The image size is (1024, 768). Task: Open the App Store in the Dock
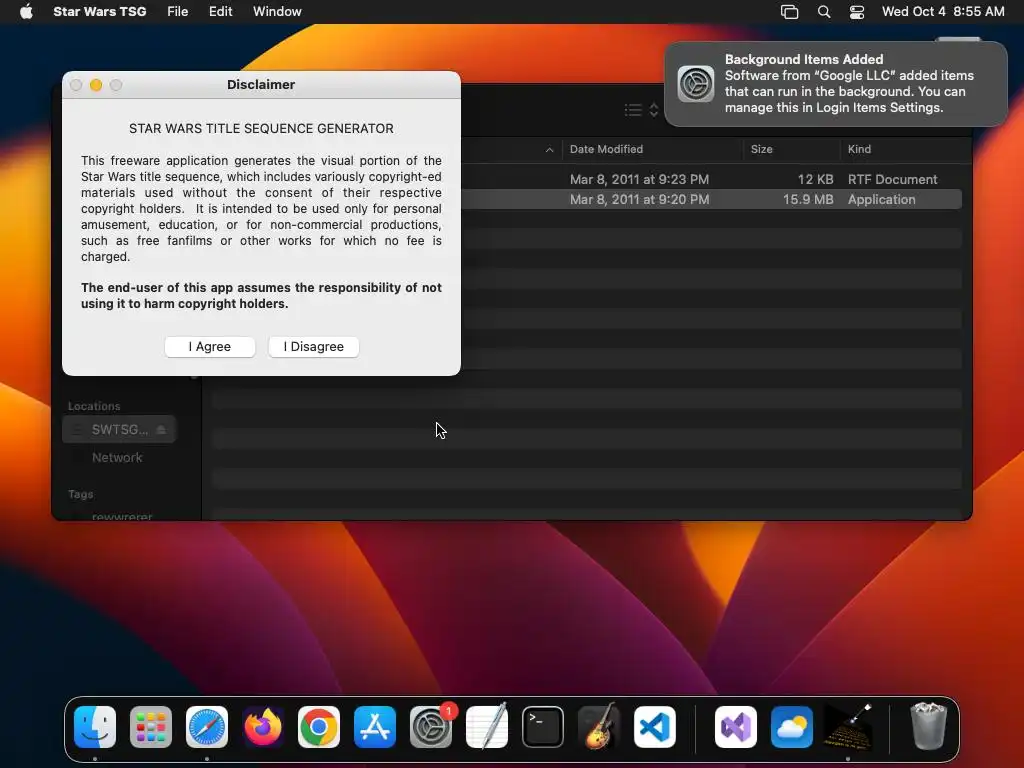pos(375,727)
